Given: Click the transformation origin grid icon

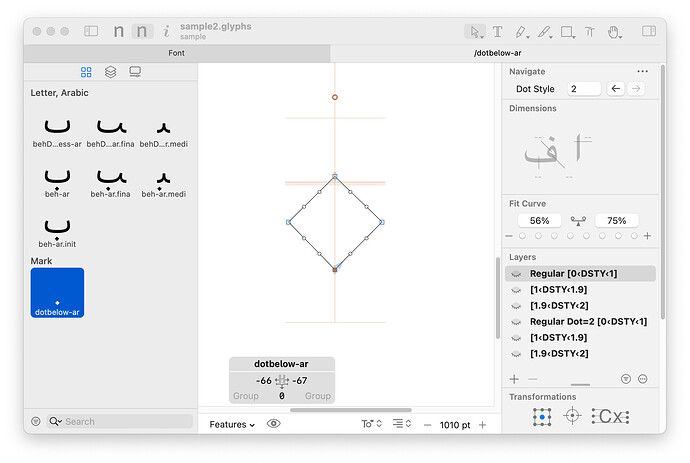Looking at the screenshot, I should (x=542, y=416).
